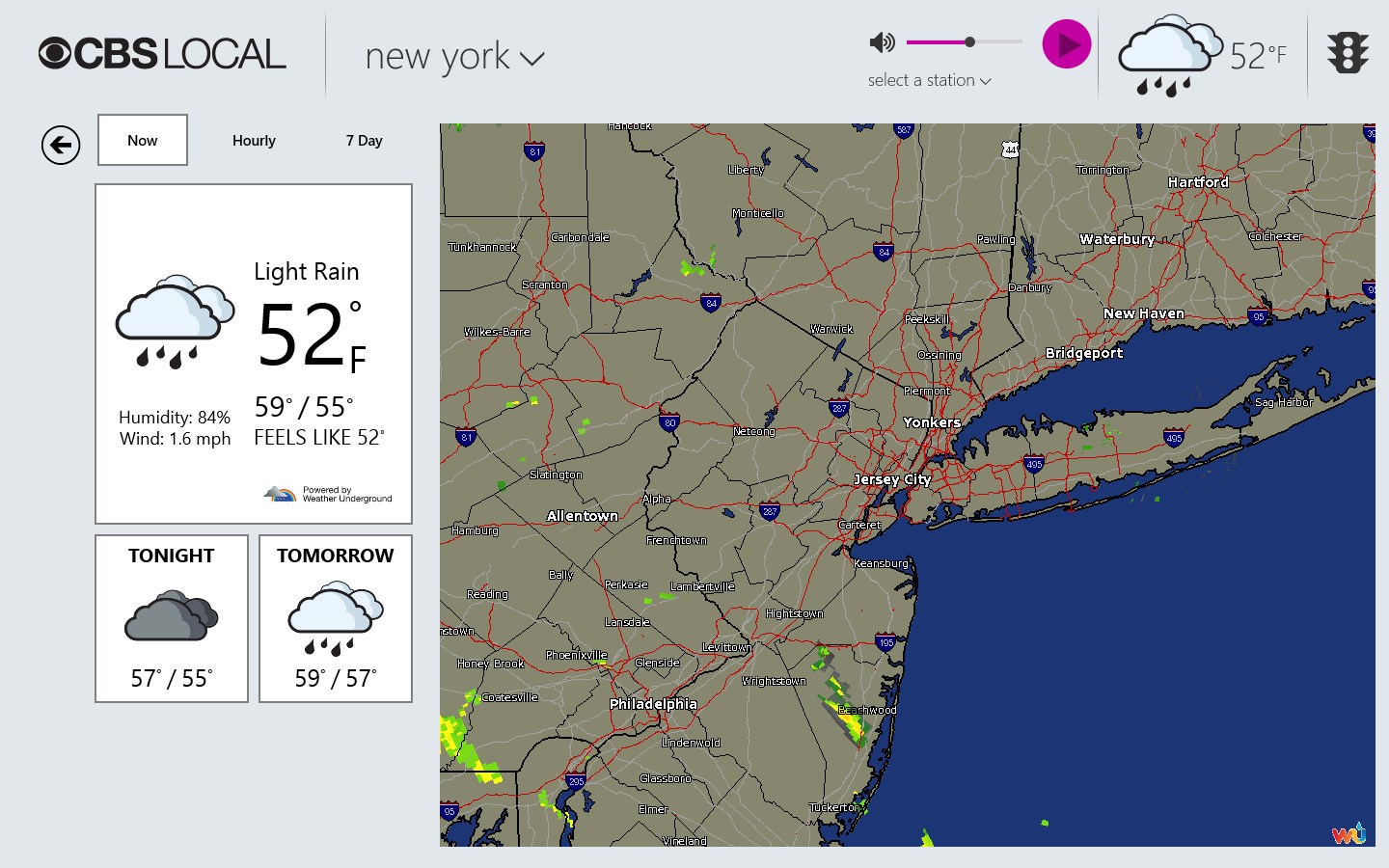1389x868 pixels.
Task: Switch to the Hourly tab
Action: pyautogui.click(x=253, y=140)
